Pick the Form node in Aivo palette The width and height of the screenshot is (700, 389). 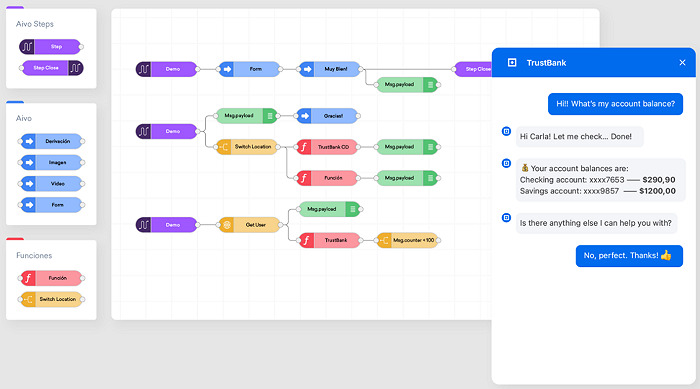(52, 205)
